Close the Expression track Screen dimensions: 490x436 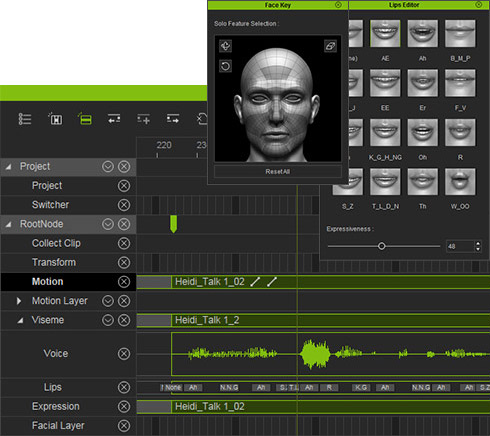pos(124,406)
